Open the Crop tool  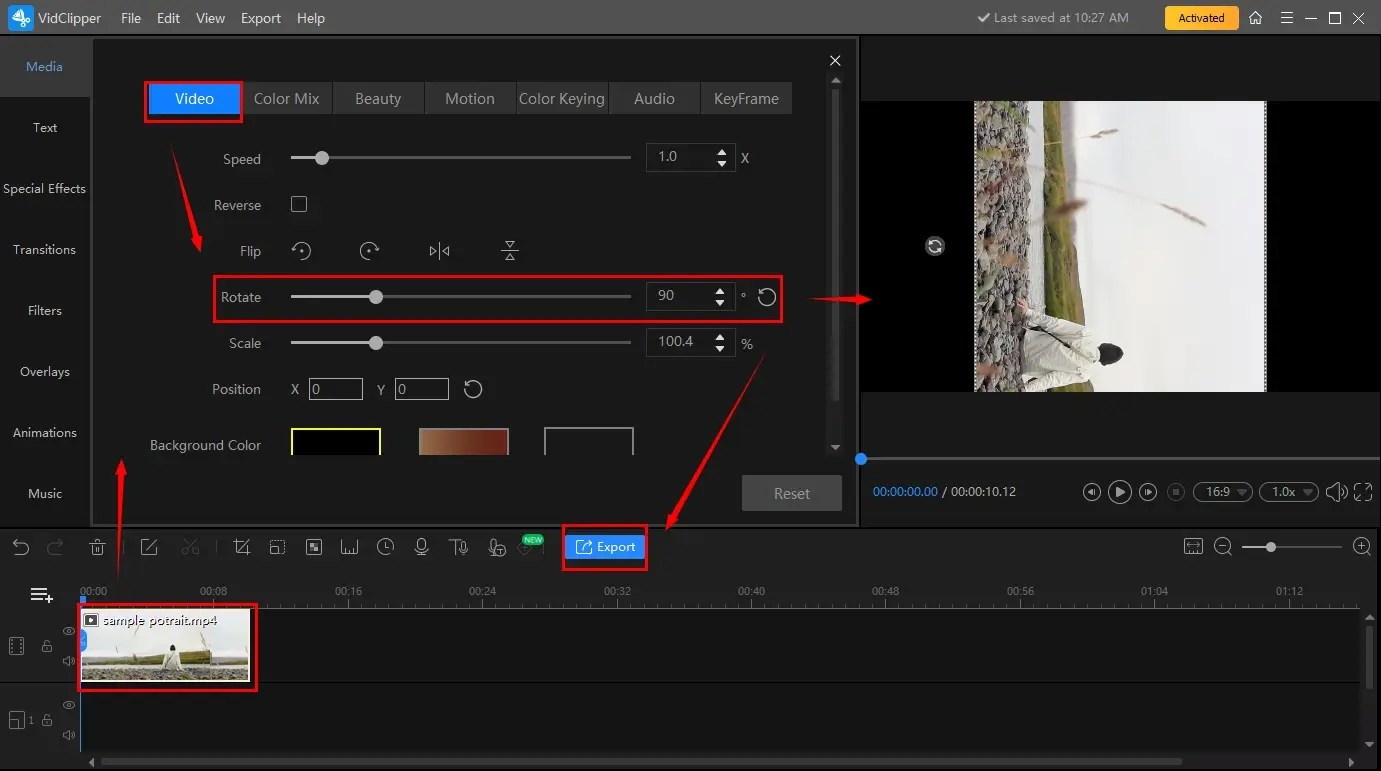point(241,547)
